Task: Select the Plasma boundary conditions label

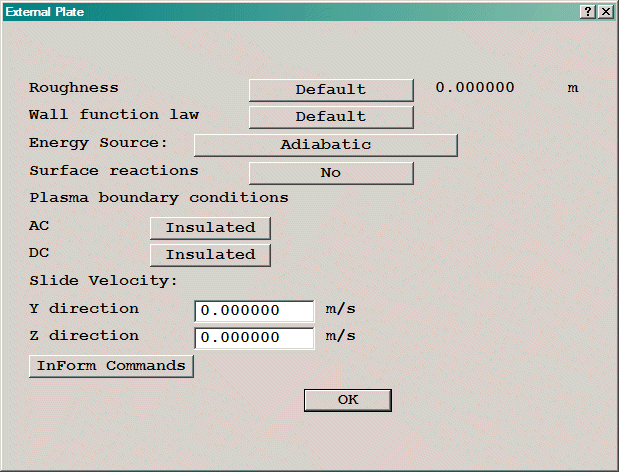Action: click(158, 197)
